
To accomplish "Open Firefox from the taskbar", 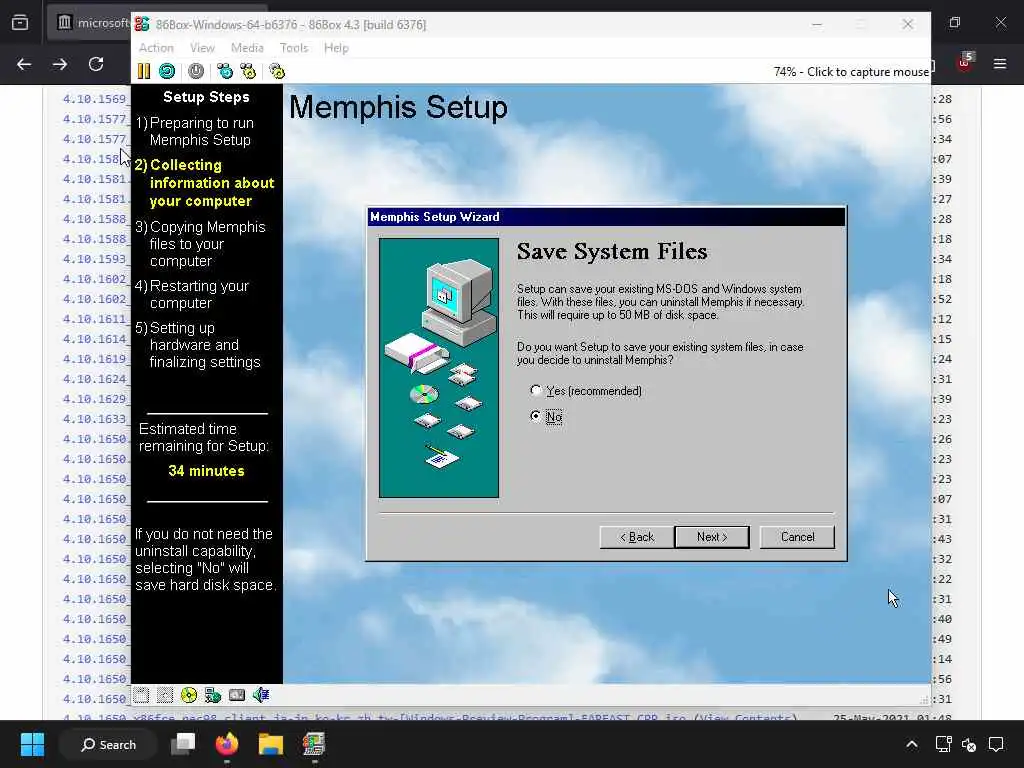I will tap(227, 744).
